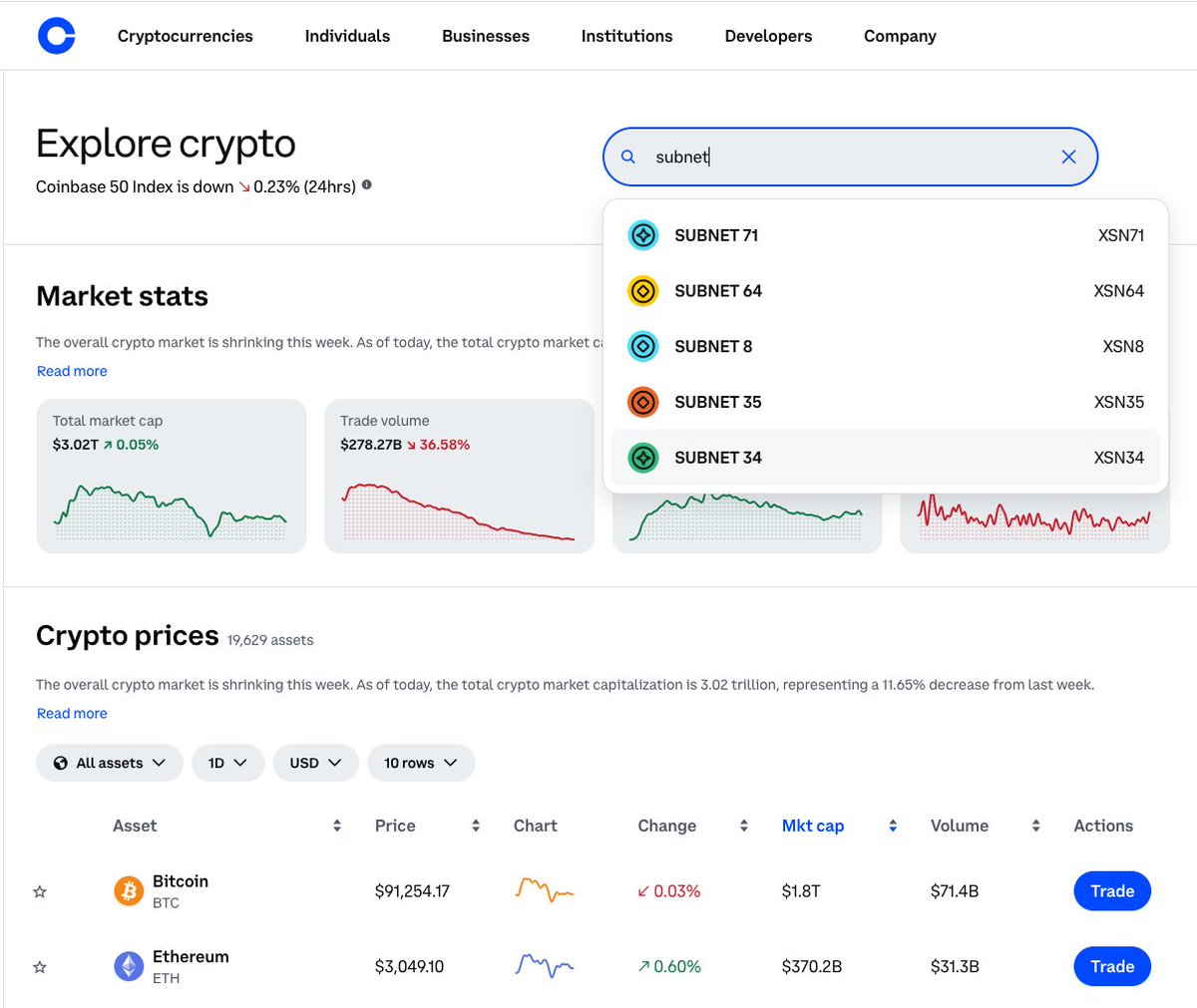Viewport: 1197px width, 1008px height.
Task: Open the Total market cap card
Action: pyautogui.click(x=172, y=476)
